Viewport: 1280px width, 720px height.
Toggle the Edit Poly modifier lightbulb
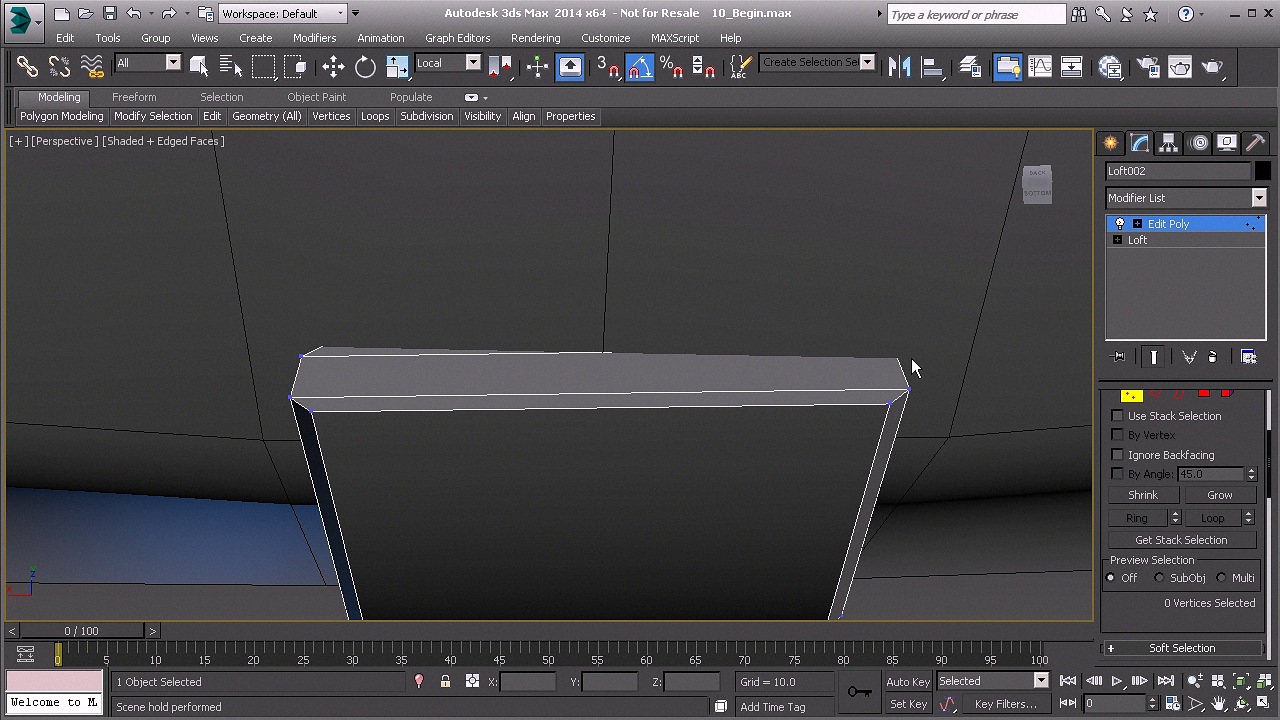pos(1119,224)
